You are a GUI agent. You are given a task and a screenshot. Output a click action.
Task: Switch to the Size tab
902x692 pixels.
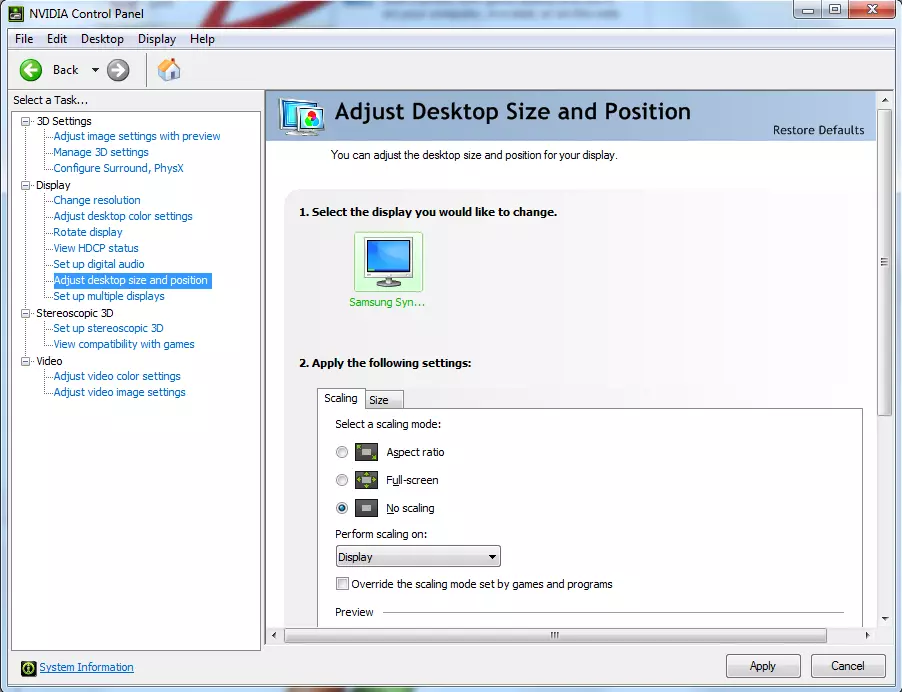tap(384, 400)
